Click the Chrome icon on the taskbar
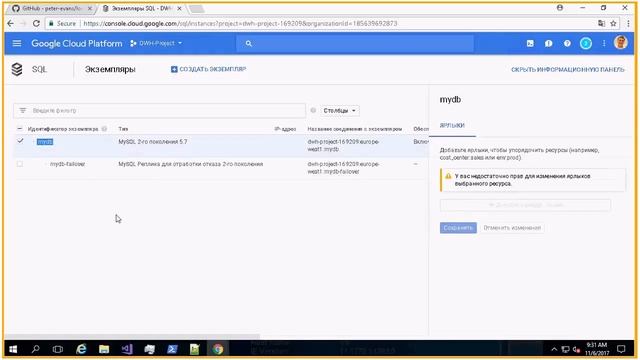 pyautogui.click(x=218, y=349)
